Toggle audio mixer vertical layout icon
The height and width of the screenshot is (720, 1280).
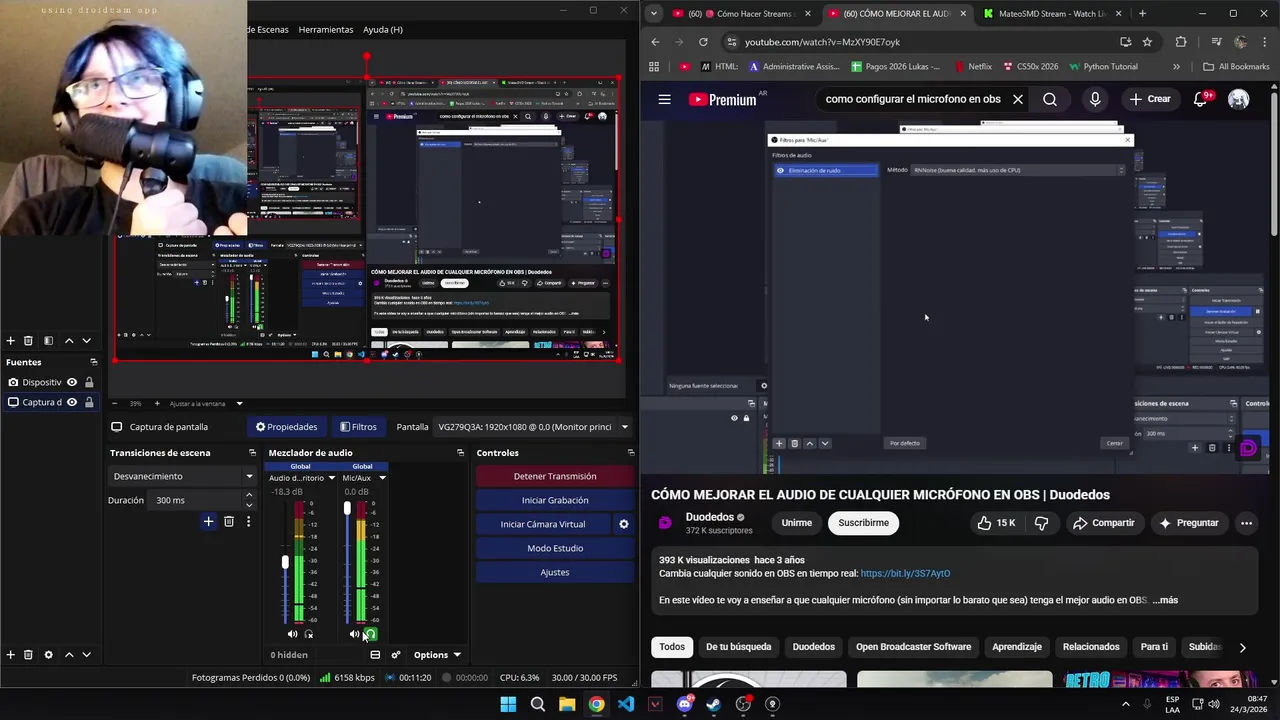[x=375, y=655]
